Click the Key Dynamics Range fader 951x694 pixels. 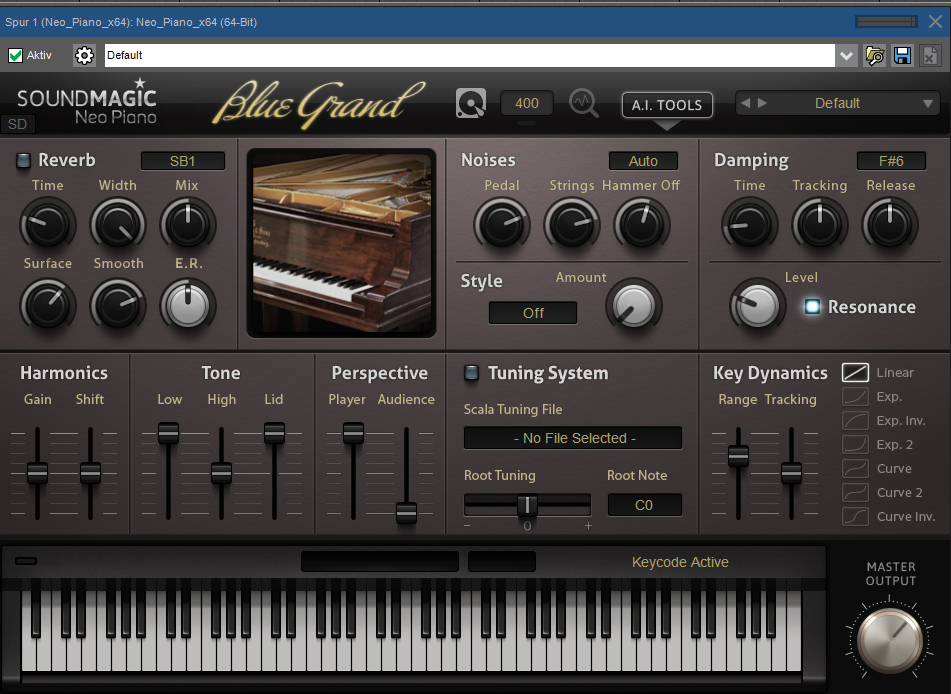pyautogui.click(x=738, y=456)
